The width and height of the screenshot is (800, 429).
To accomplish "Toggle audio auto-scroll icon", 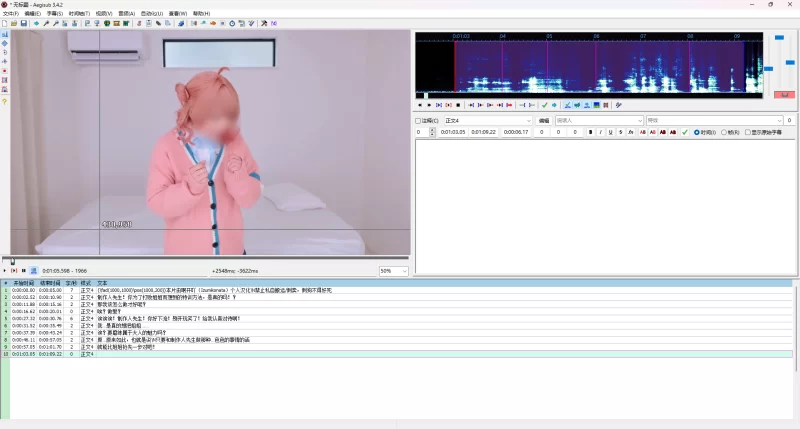I will (587, 105).
